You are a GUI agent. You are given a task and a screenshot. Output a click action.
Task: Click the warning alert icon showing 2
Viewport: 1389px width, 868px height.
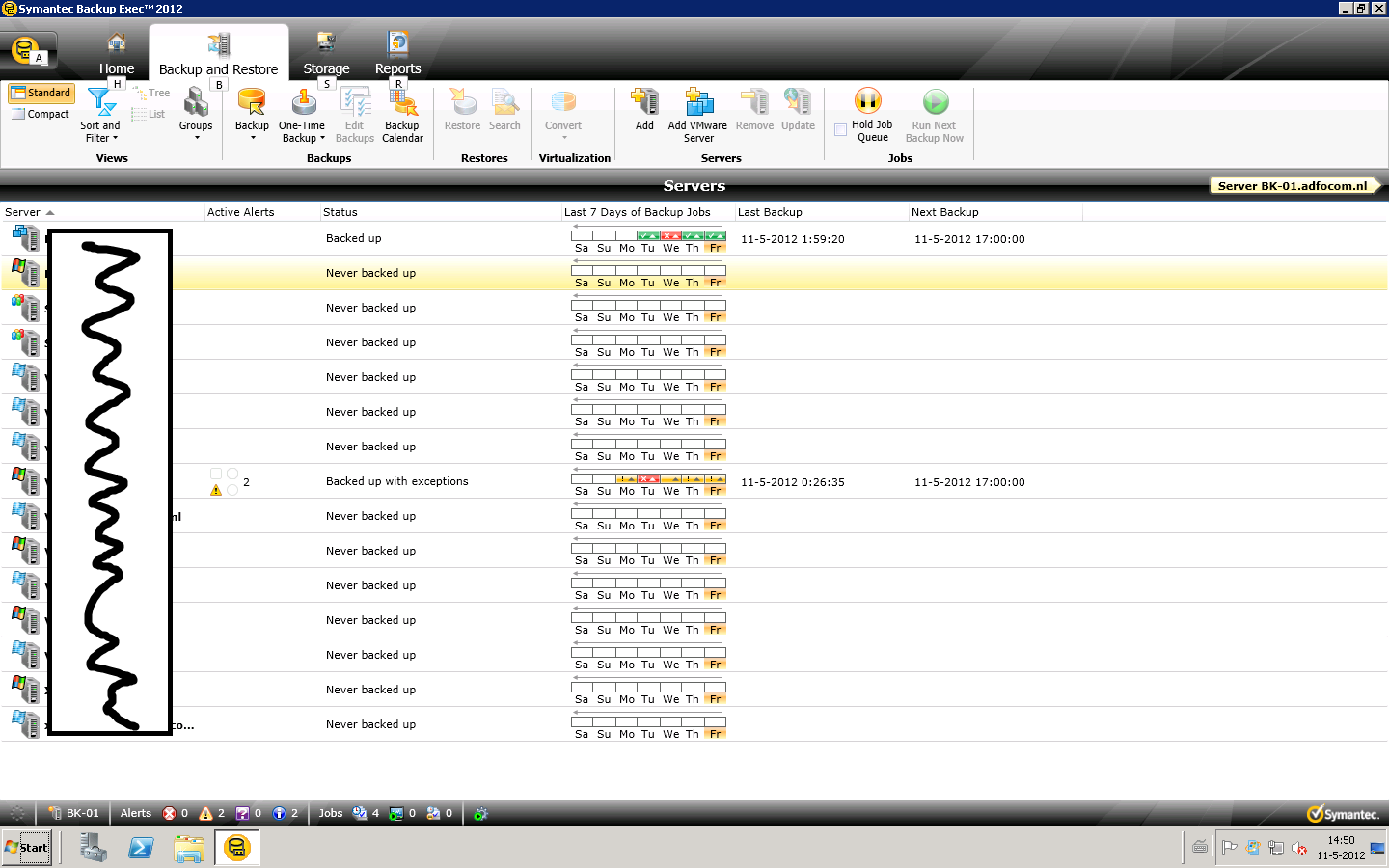coord(216,490)
